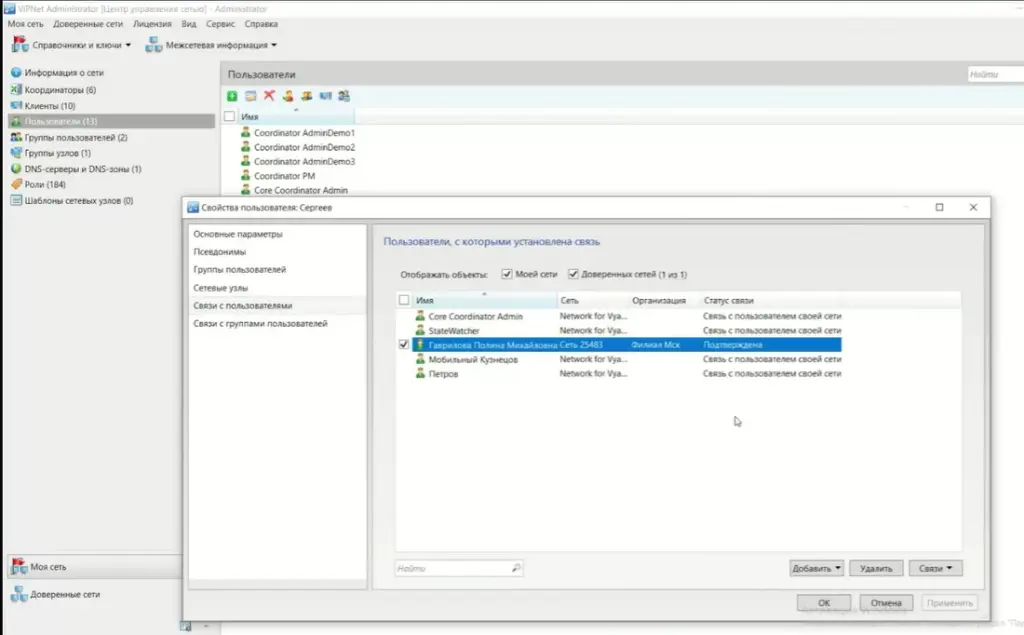Click the properties window icon in users toolbar
Viewport: 1024px width, 635px height.
coord(251,96)
